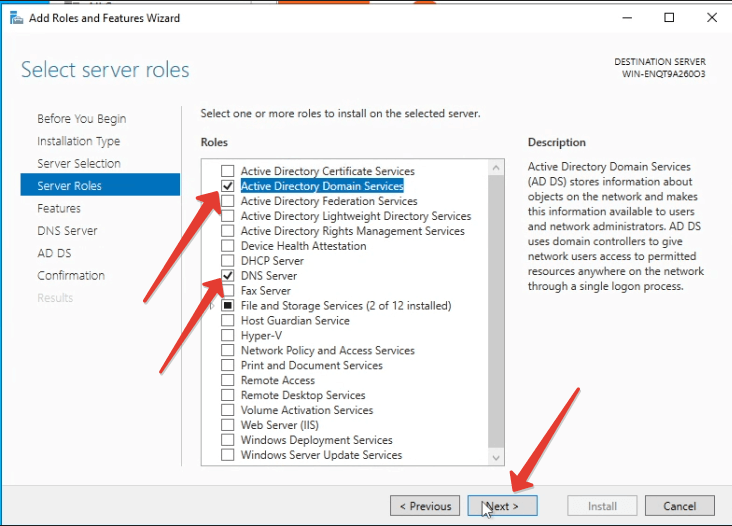Select the Web Server (IIS) label

[x=280, y=425]
